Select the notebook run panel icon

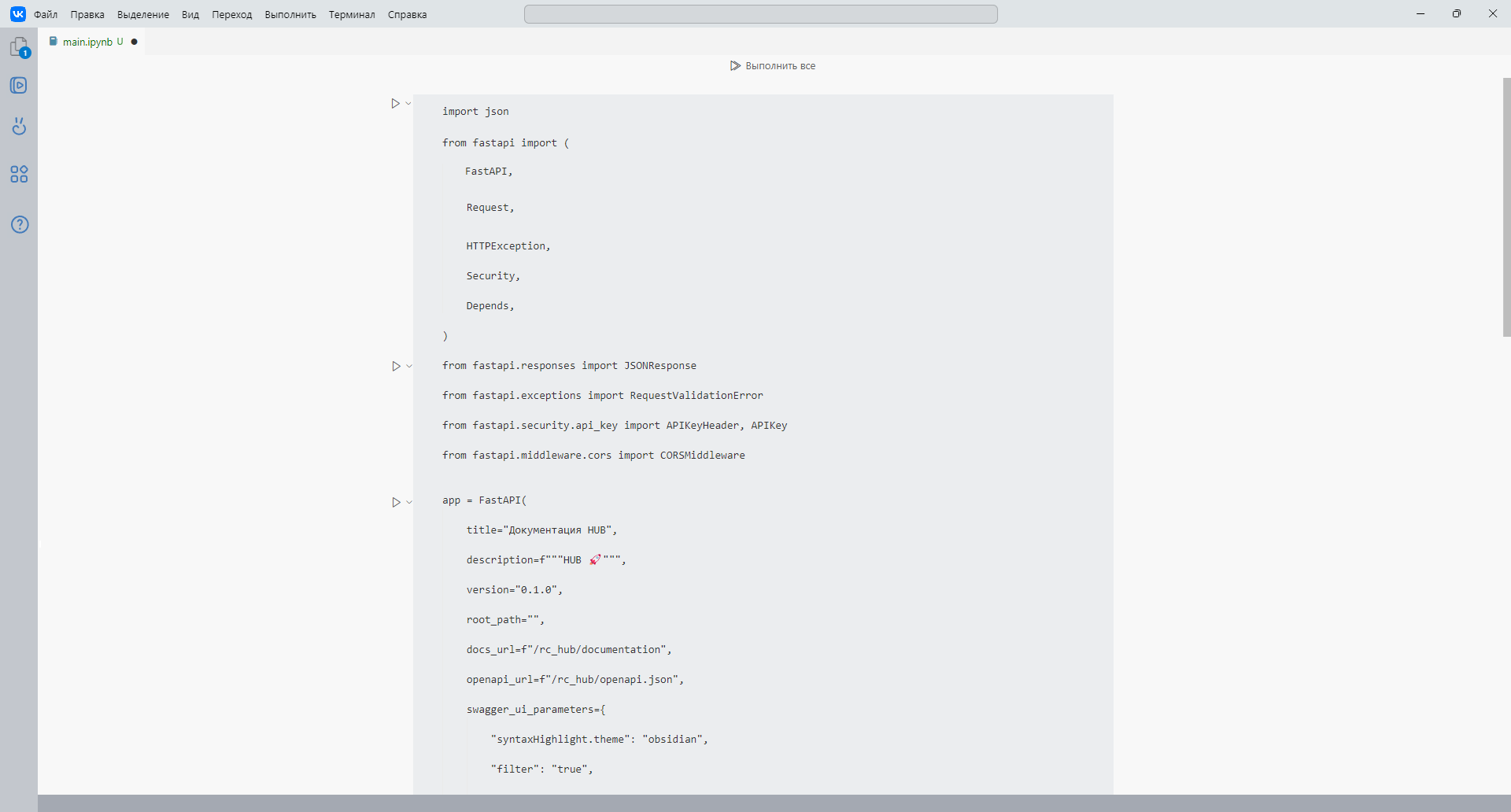tap(19, 85)
